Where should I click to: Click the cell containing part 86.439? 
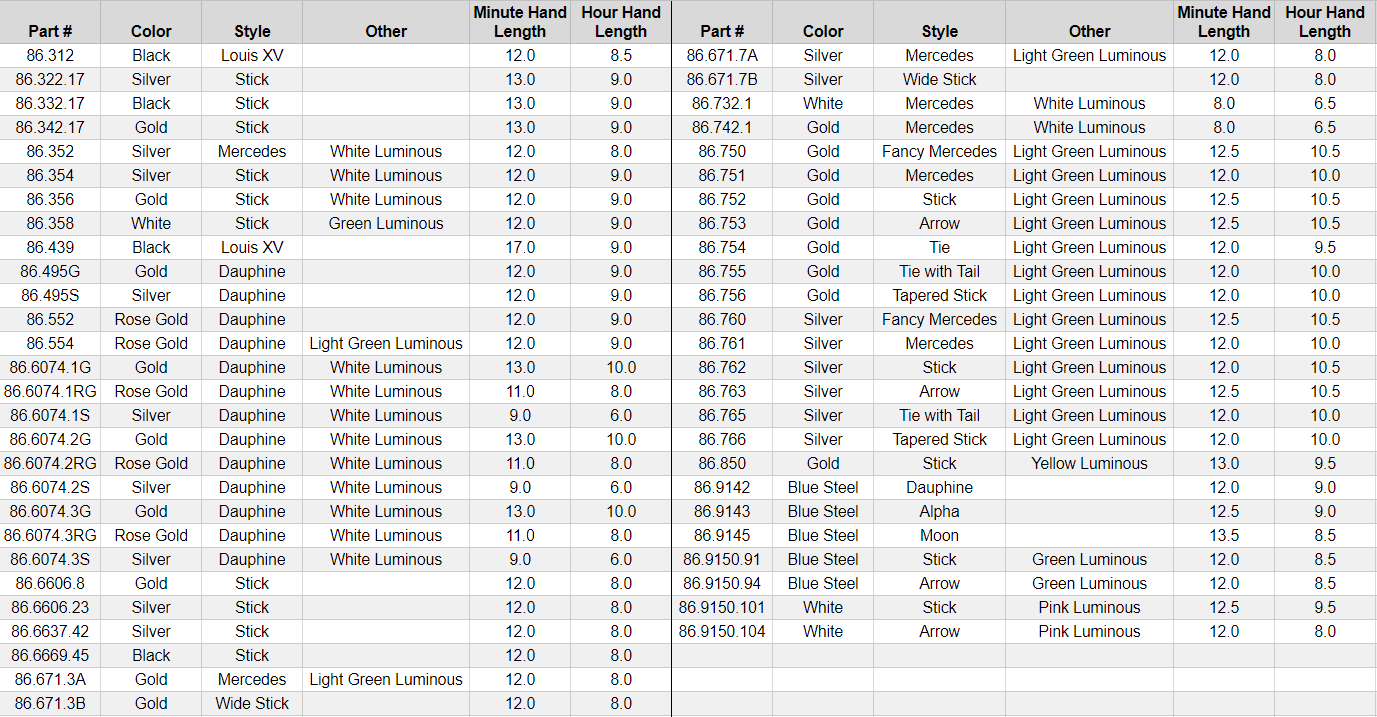pyautogui.click(x=50, y=248)
